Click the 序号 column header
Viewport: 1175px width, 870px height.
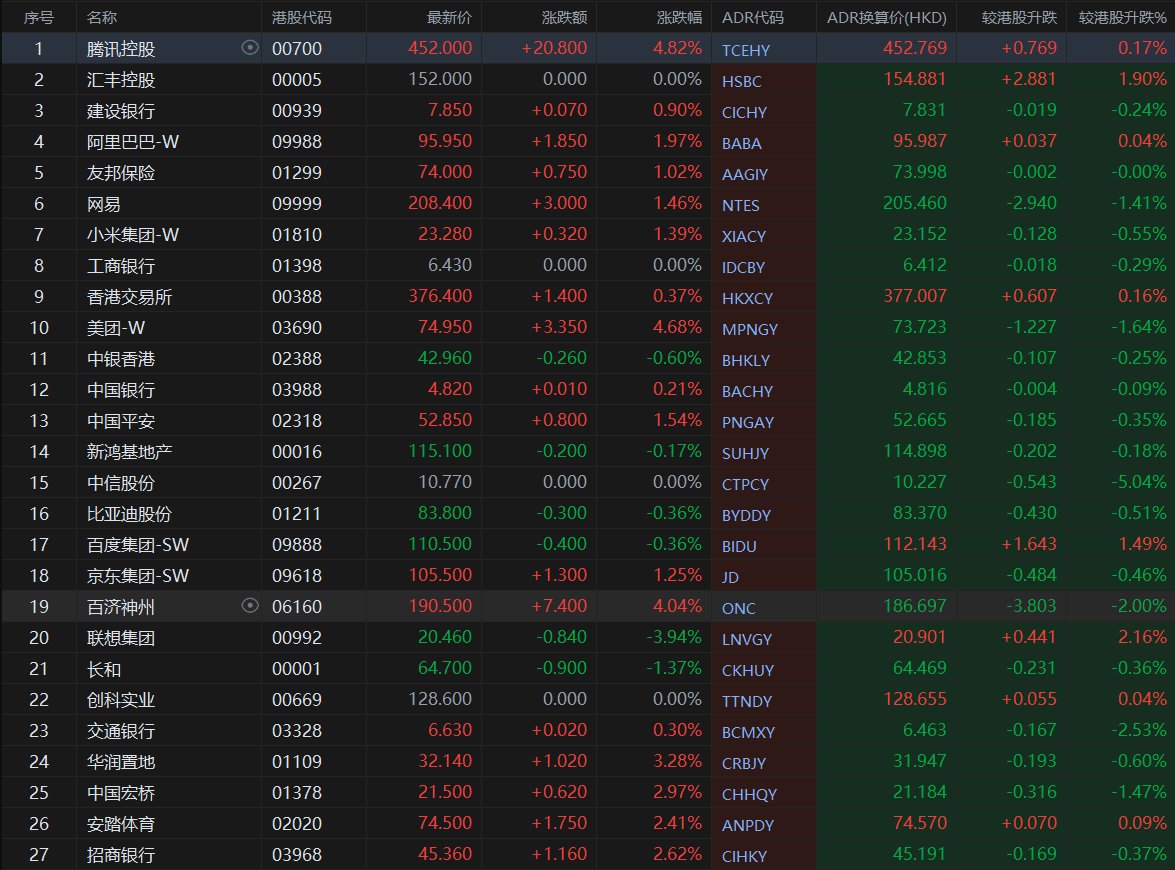tap(39, 17)
